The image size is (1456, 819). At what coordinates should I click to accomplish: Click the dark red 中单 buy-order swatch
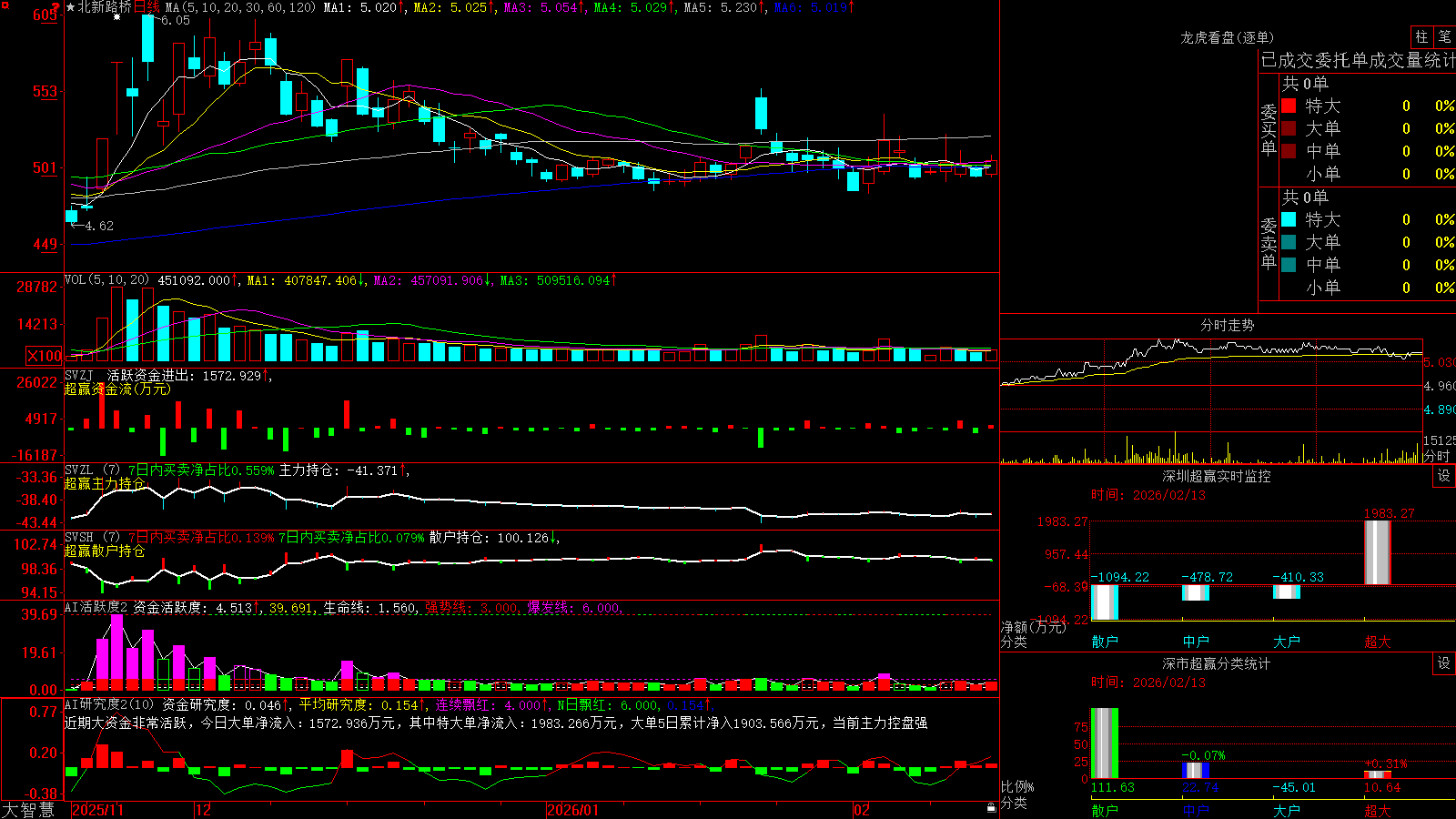point(1289,151)
